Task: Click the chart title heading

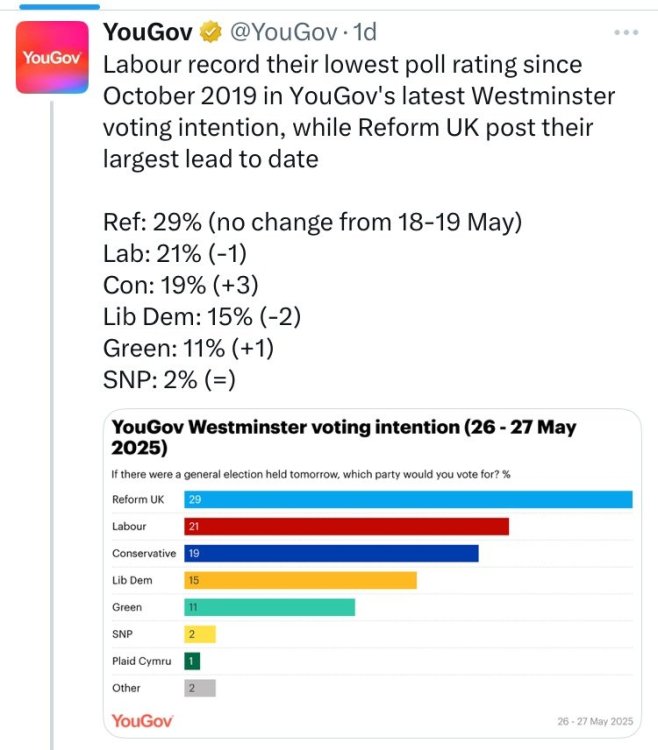Action: (343, 437)
